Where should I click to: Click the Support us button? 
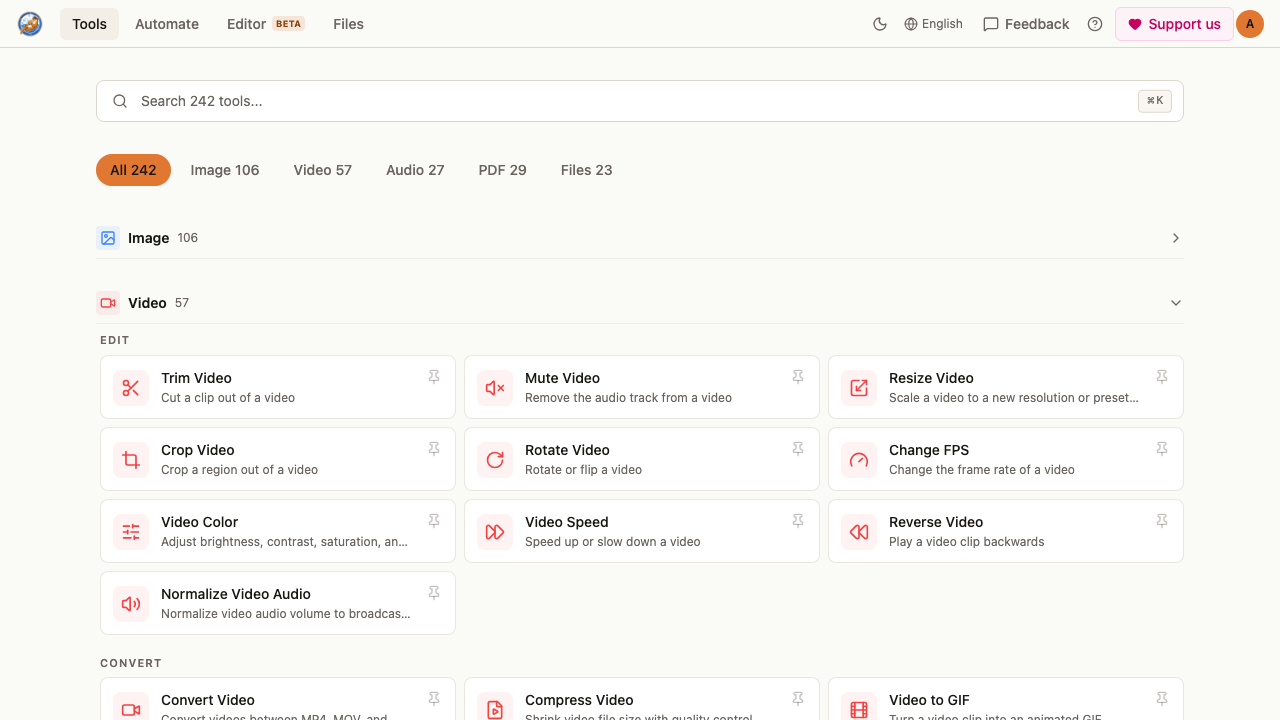(x=1174, y=24)
